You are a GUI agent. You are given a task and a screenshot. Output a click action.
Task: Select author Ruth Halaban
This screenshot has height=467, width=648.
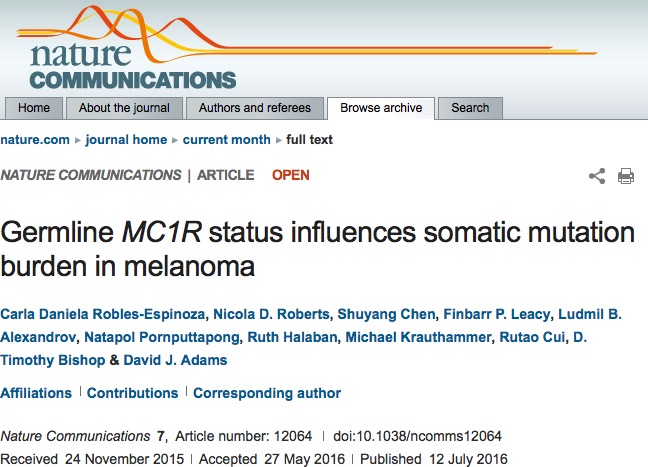(292, 337)
